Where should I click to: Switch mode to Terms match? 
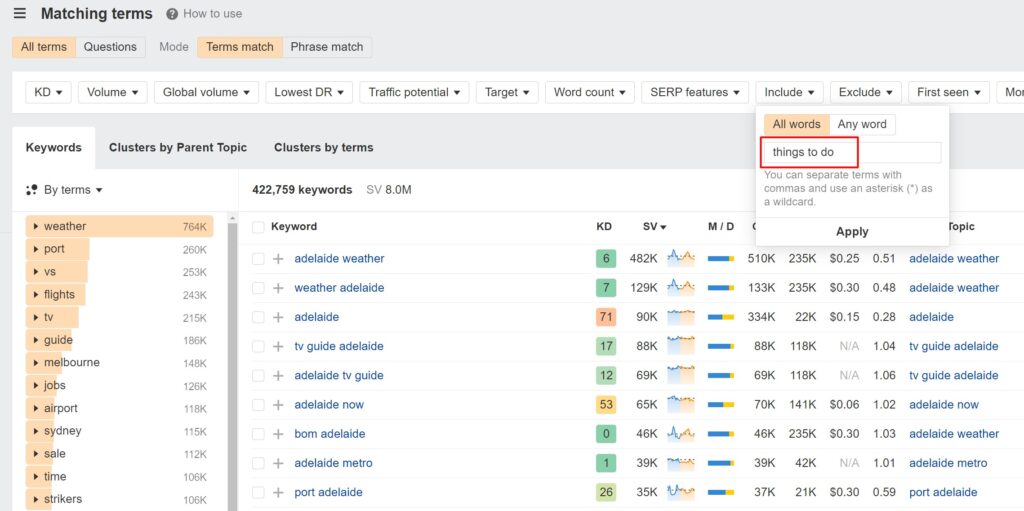240,47
